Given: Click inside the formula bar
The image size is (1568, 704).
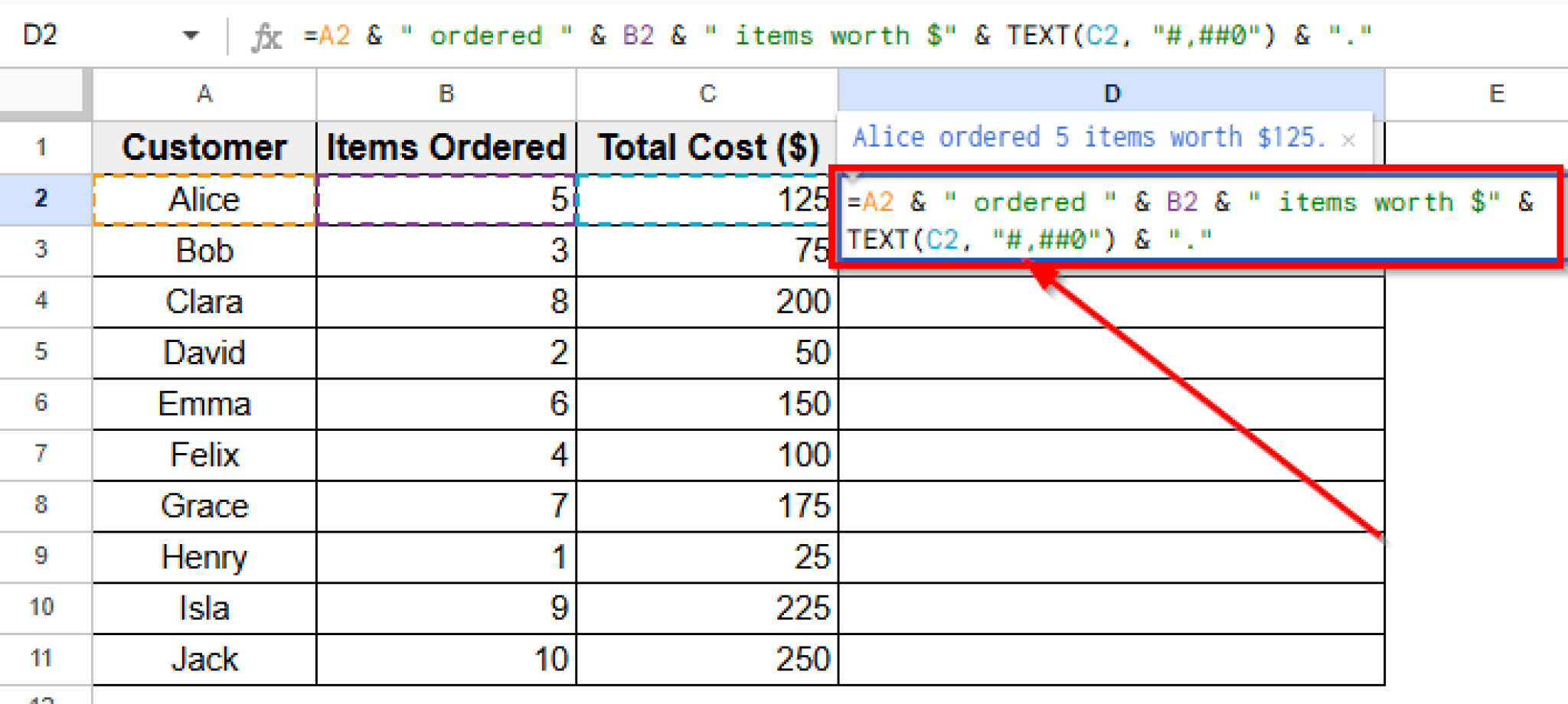Looking at the screenshot, I should tap(766, 34).
